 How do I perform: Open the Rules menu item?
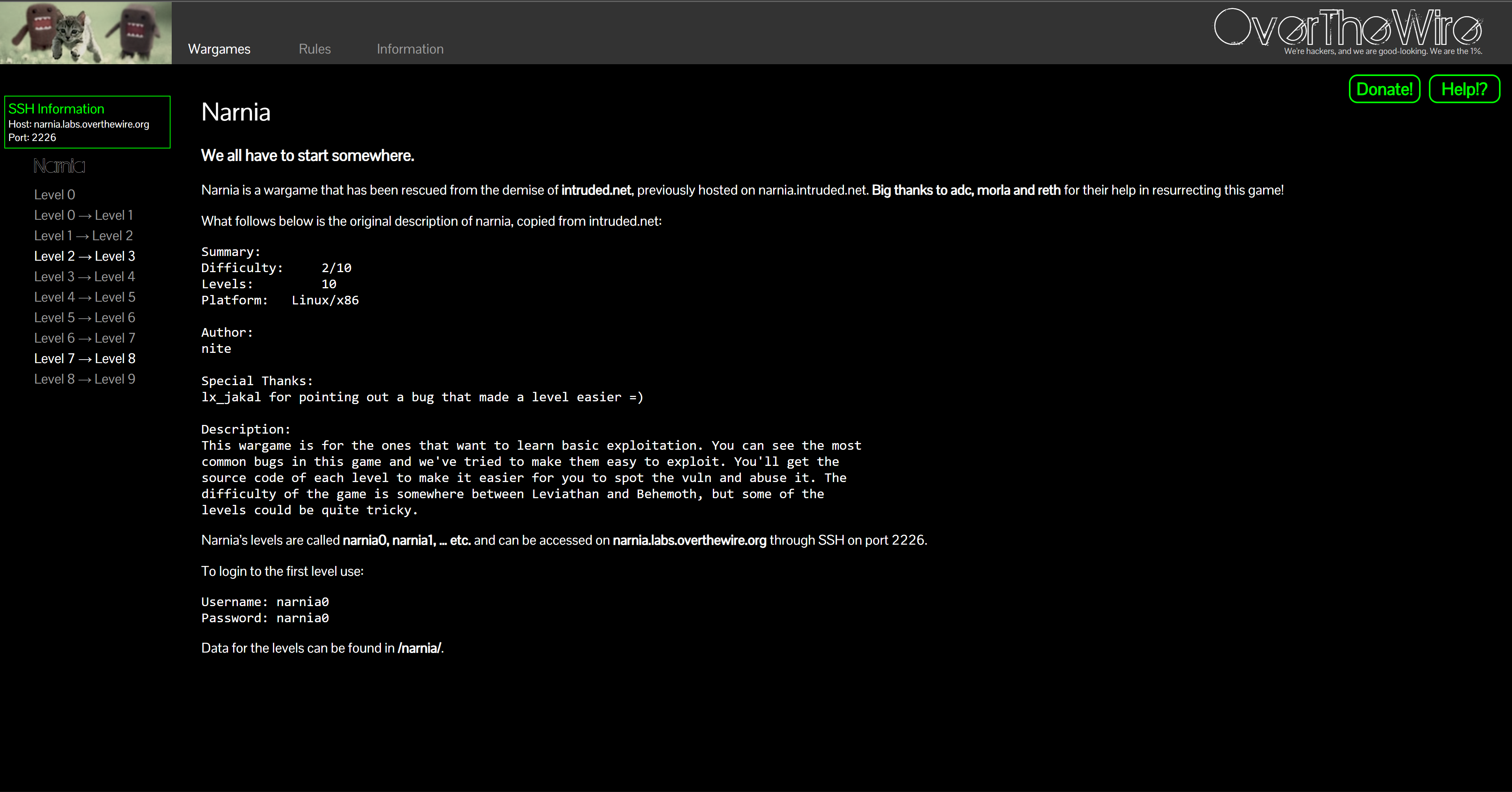click(315, 49)
